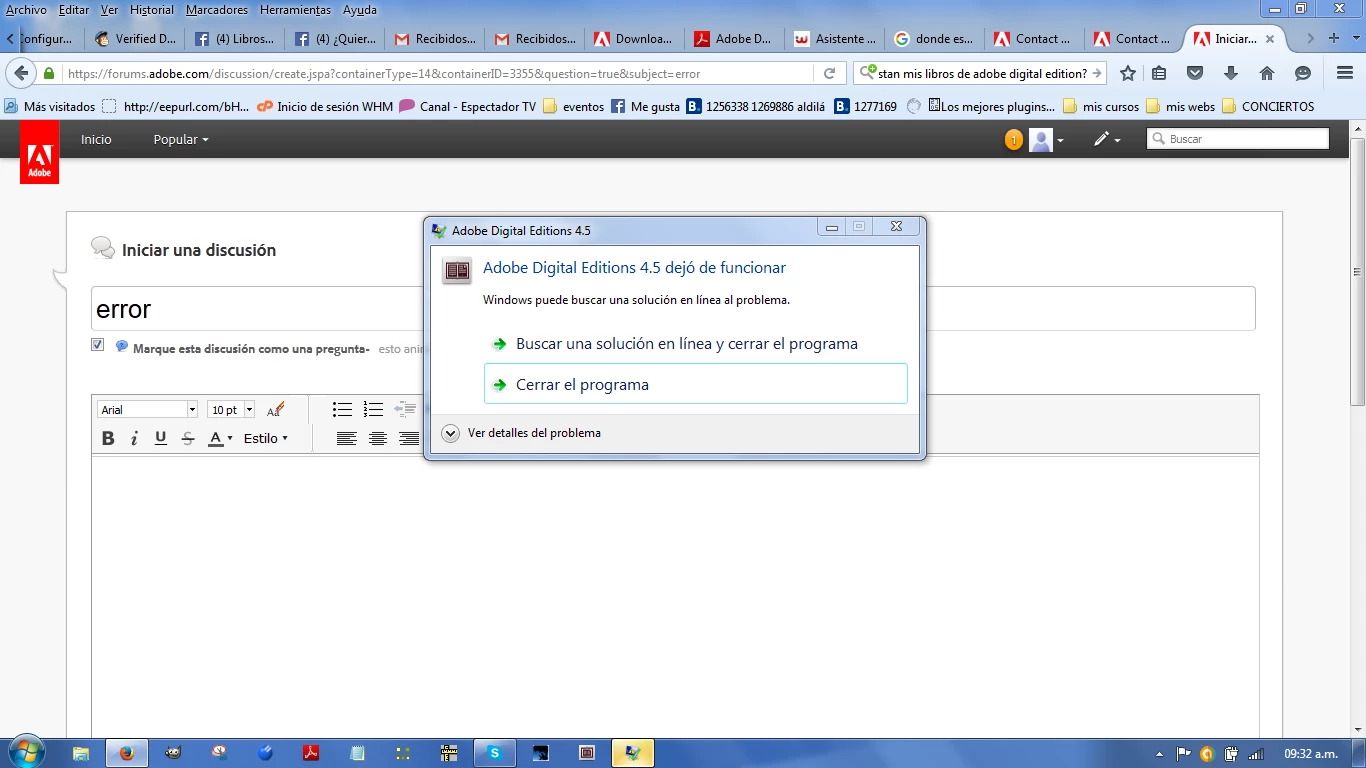Apply bold formatting in the editor toolbar
The width and height of the screenshot is (1366, 768).
[109, 438]
